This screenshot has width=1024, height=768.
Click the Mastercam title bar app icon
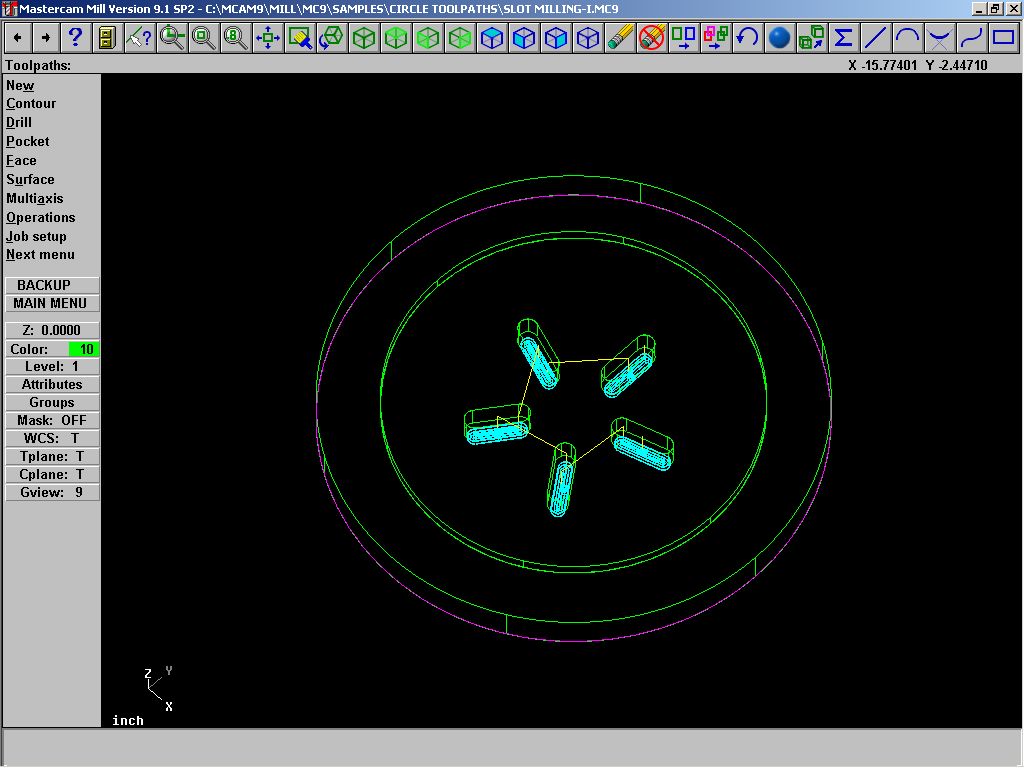pyautogui.click(x=8, y=9)
